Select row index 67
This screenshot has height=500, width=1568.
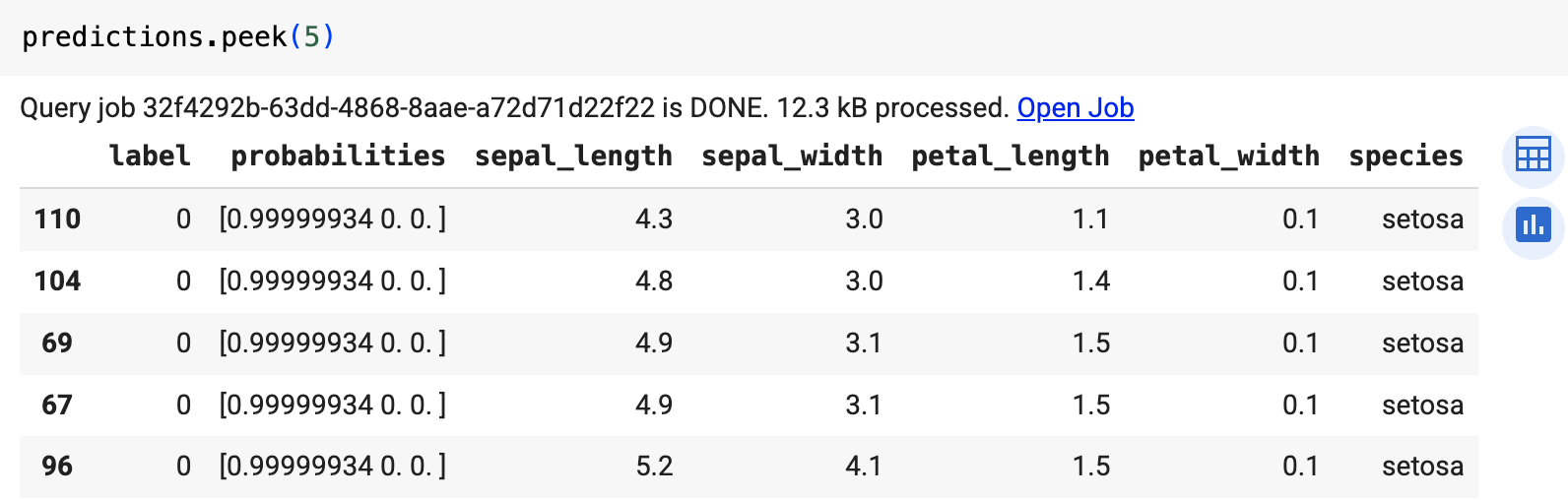point(57,405)
